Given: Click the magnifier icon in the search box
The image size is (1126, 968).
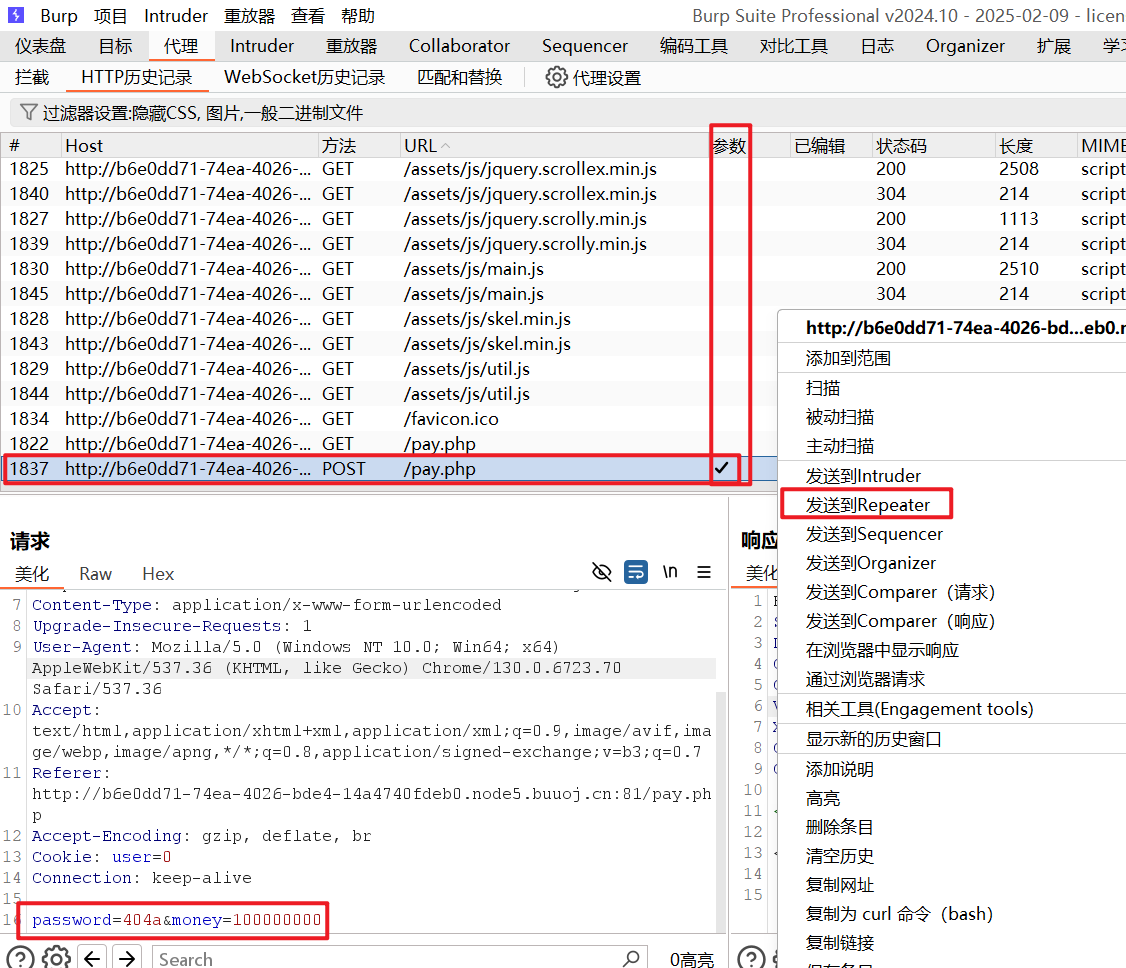Looking at the screenshot, I should coord(631,959).
